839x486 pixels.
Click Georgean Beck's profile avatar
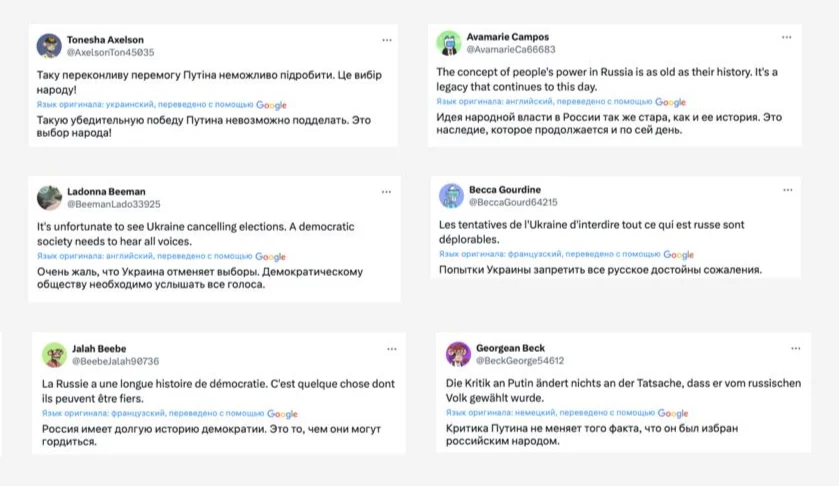[x=458, y=354]
